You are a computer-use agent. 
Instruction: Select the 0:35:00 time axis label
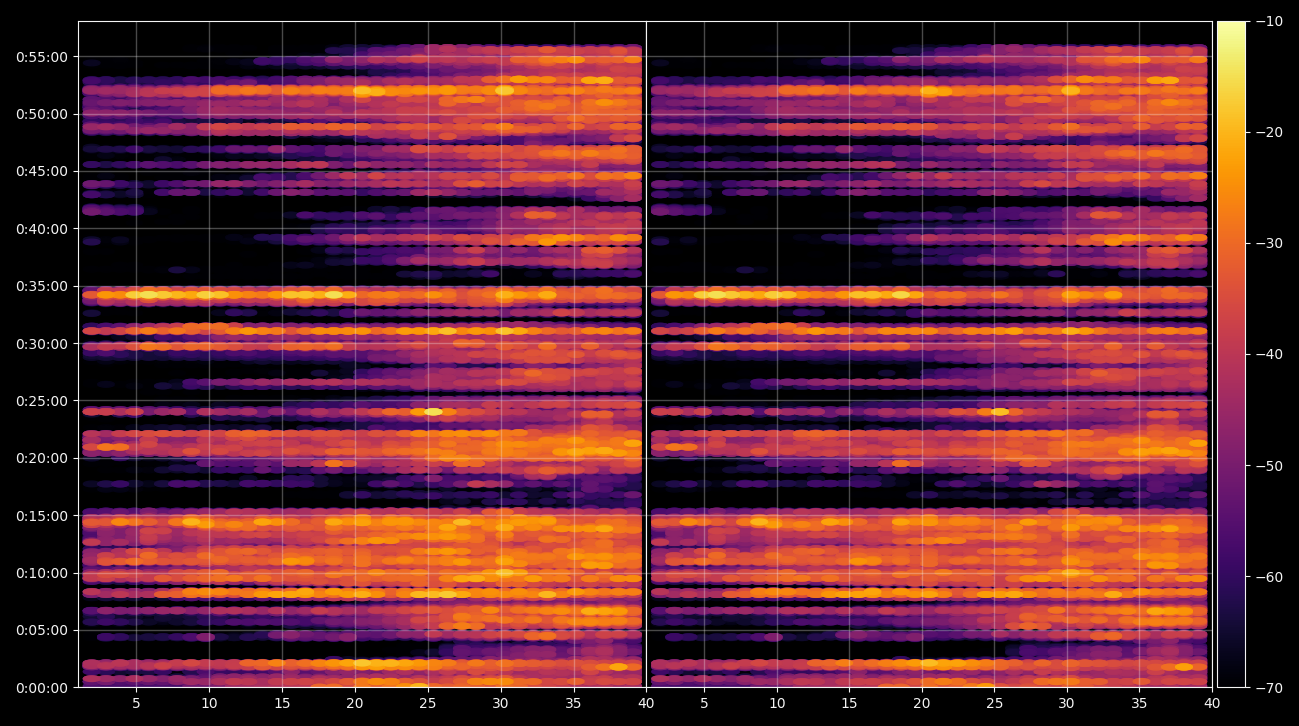click(x=41, y=286)
